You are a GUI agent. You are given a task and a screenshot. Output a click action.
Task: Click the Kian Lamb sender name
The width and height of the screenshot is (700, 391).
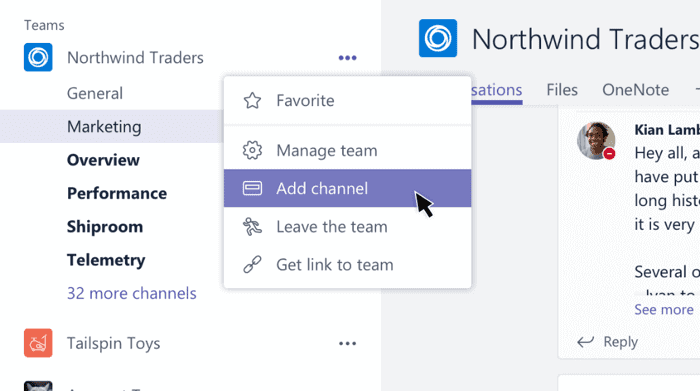click(x=667, y=130)
